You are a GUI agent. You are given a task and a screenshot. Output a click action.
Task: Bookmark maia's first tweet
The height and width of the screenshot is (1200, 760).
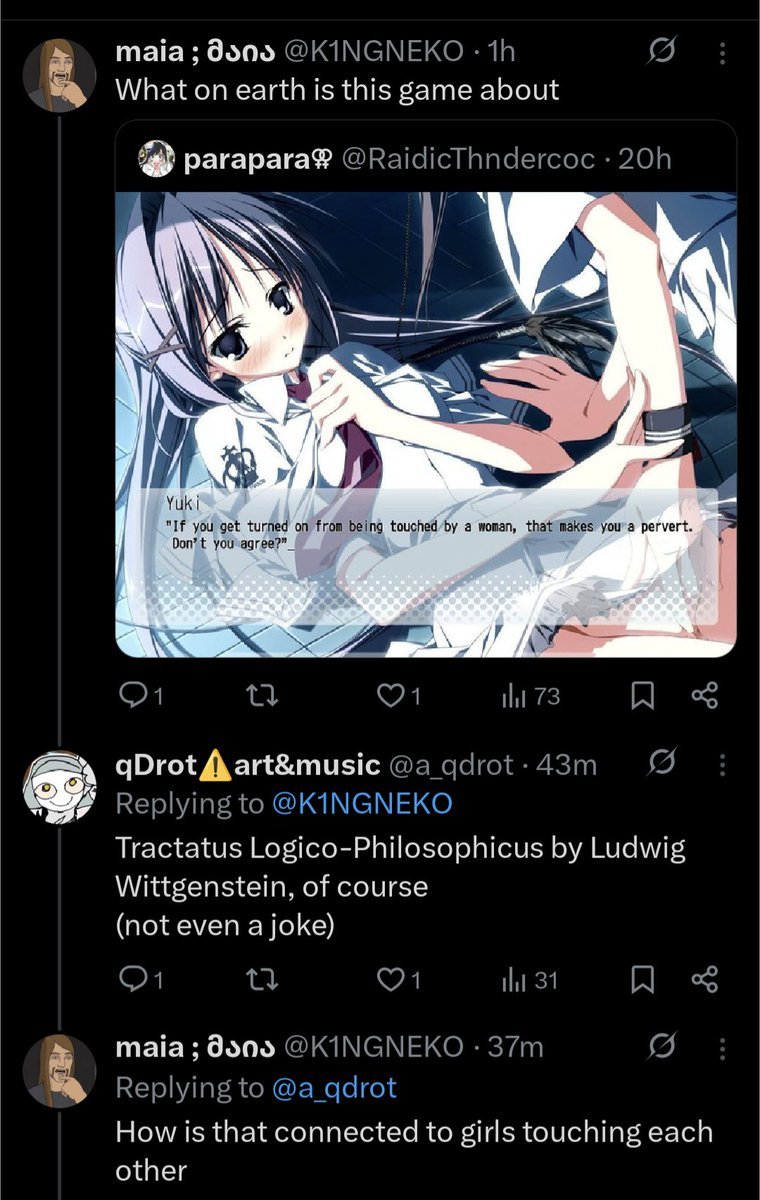(641, 696)
